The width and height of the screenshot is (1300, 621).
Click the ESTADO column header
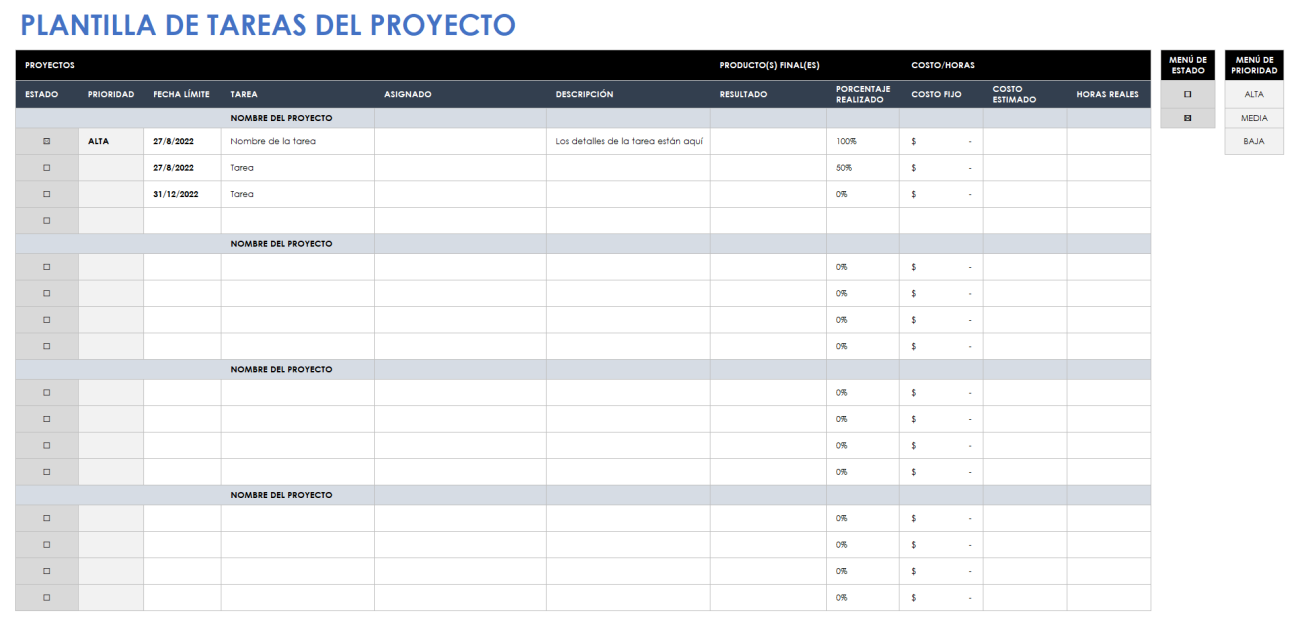click(x=39, y=94)
